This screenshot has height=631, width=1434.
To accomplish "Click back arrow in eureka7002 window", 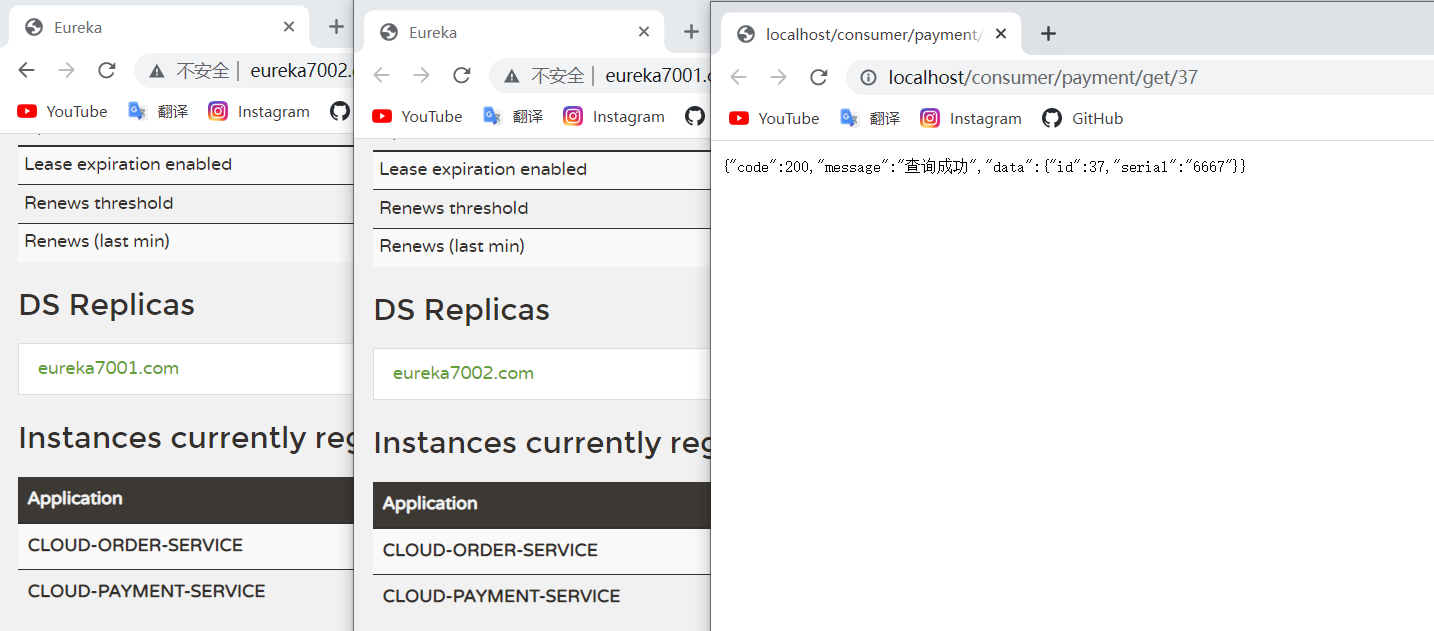I will [27, 70].
